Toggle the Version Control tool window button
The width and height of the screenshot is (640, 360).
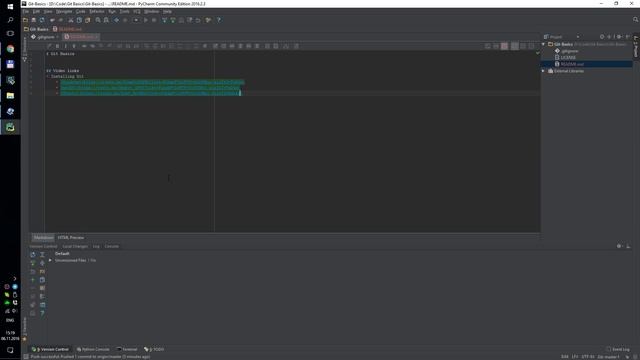[x=50, y=349]
